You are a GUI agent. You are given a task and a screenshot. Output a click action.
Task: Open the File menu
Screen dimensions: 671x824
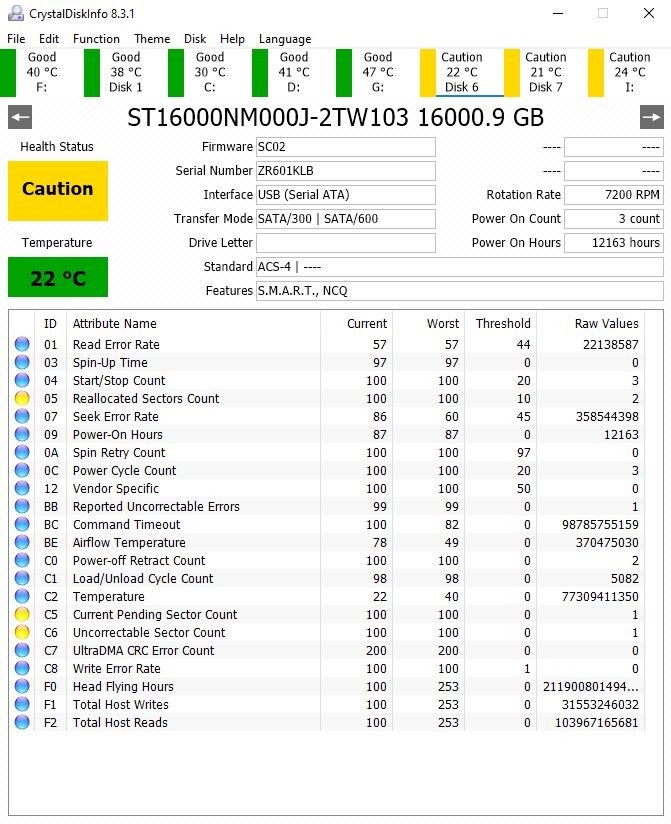pyautogui.click(x=16, y=39)
